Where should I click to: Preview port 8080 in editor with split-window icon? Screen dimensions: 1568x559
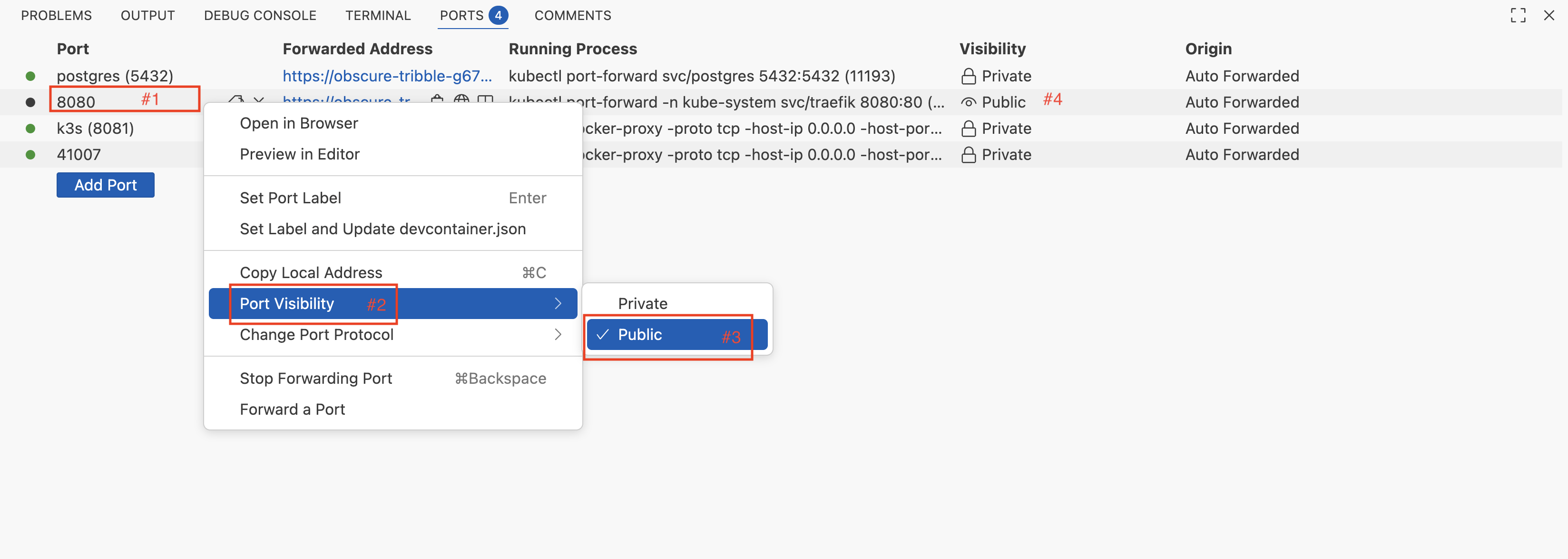click(x=483, y=100)
